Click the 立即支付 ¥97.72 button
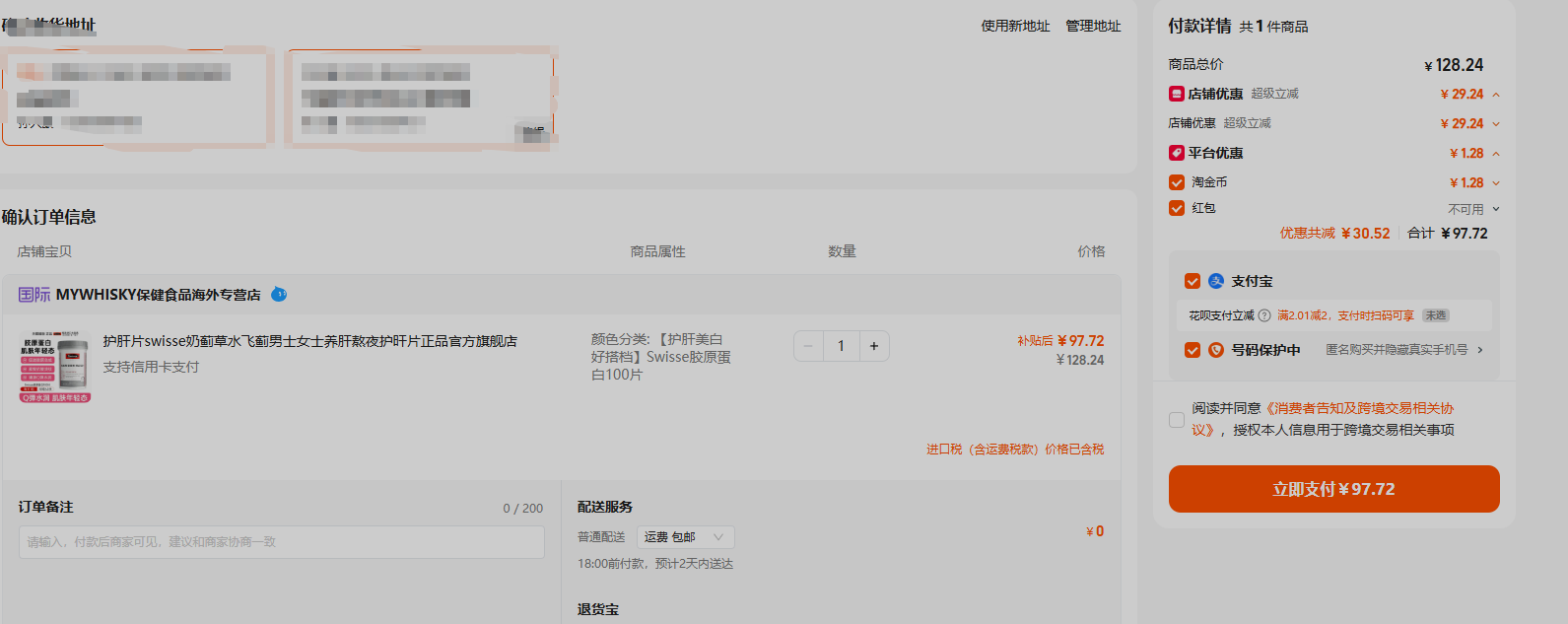Screen dimensions: 1568x624 point(1334,489)
